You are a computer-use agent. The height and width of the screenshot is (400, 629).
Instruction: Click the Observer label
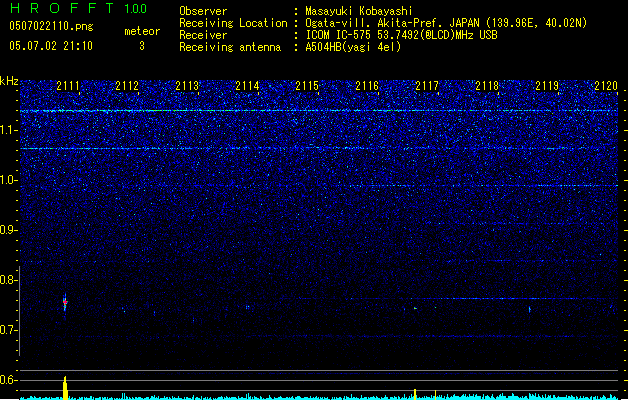click(x=203, y=11)
